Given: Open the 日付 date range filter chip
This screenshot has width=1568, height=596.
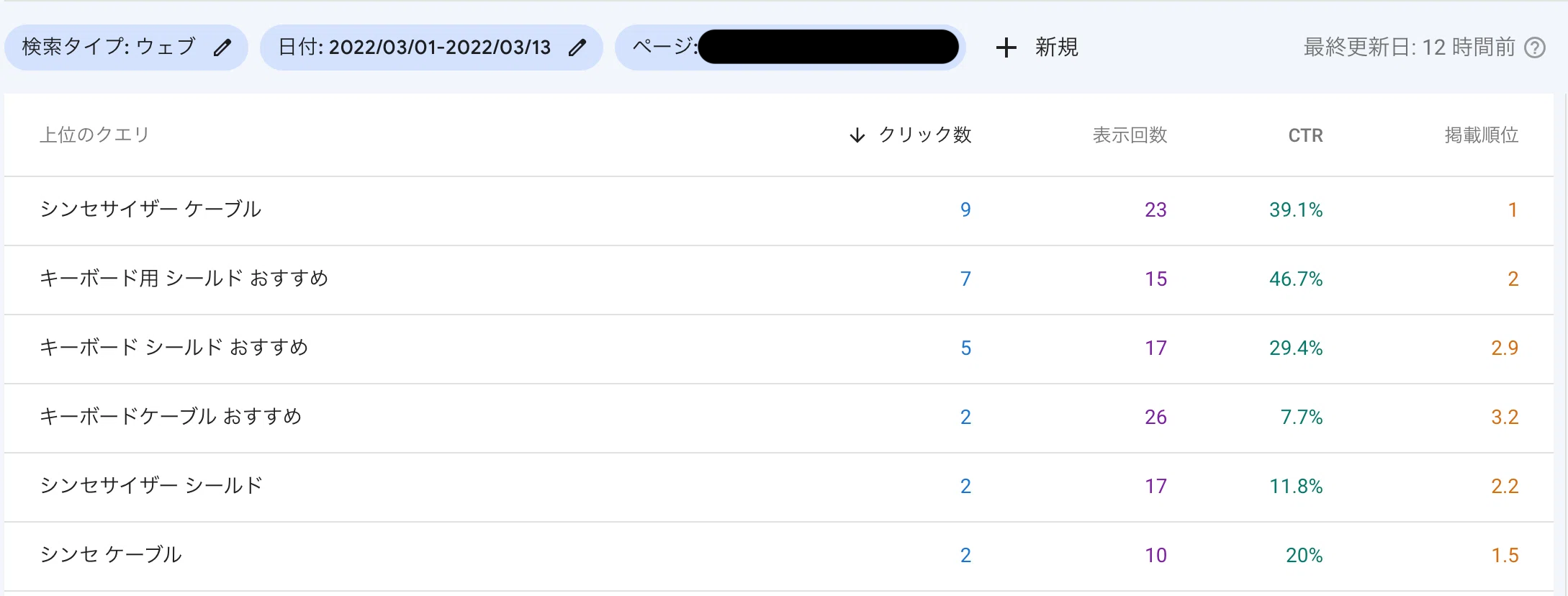Looking at the screenshot, I should tap(431, 48).
